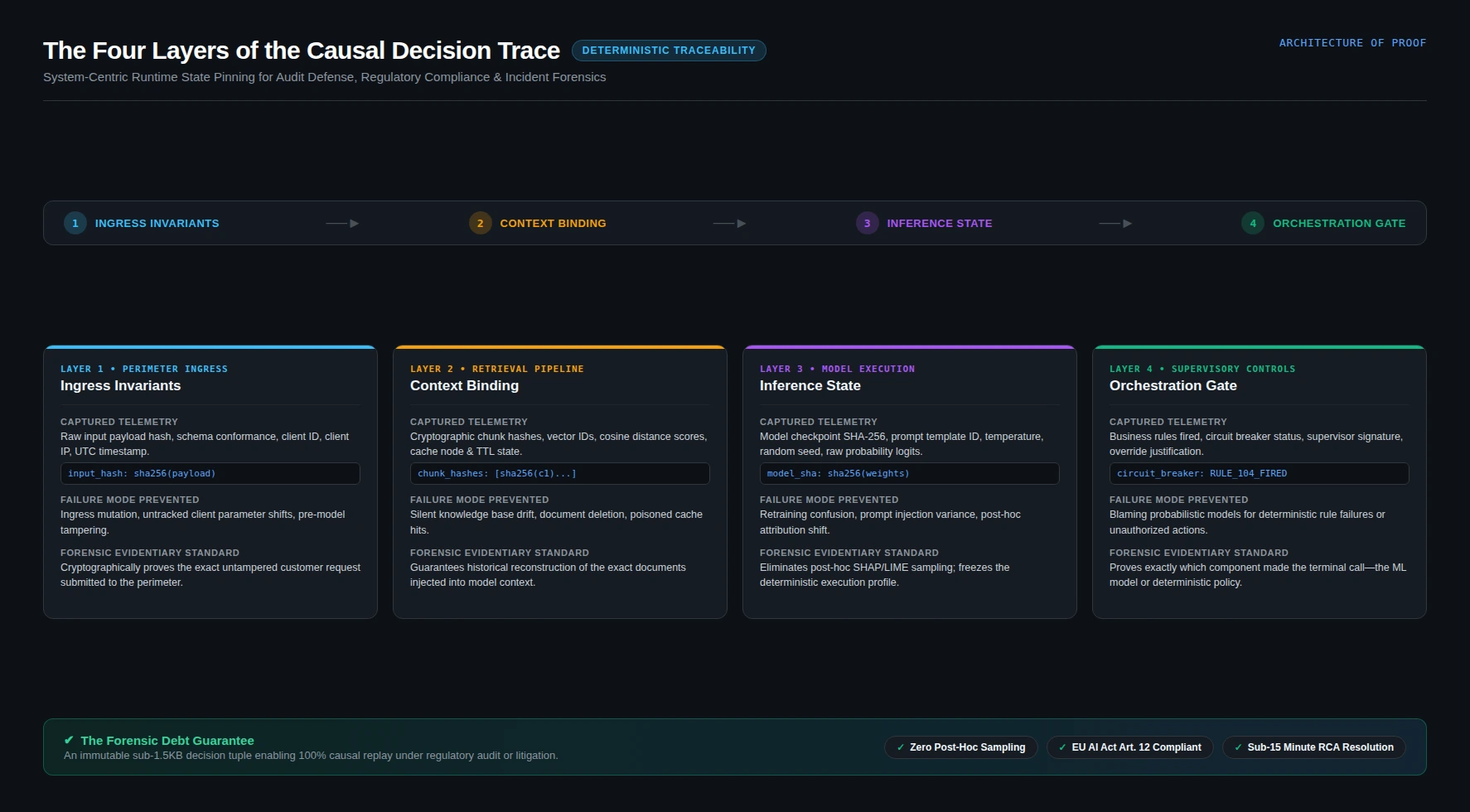The width and height of the screenshot is (1470, 812).
Task: Click the EU AI Act Art. 12 Compliant pill
Action: pyautogui.click(x=1130, y=747)
